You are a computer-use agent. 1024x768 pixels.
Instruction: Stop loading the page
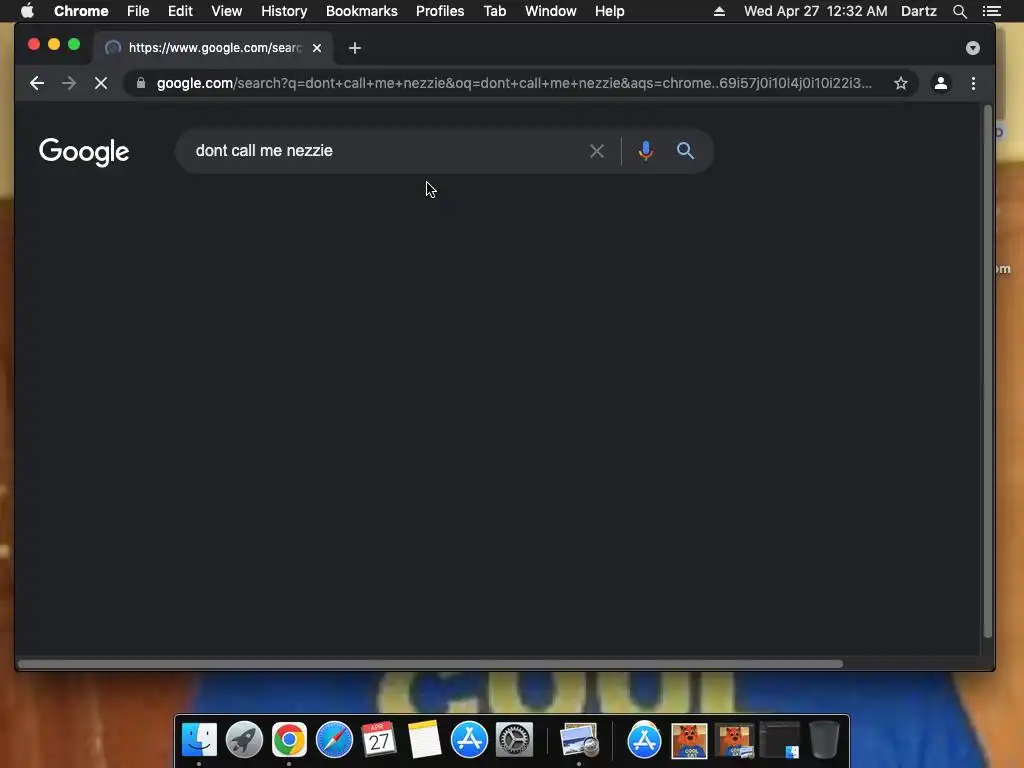tap(101, 83)
